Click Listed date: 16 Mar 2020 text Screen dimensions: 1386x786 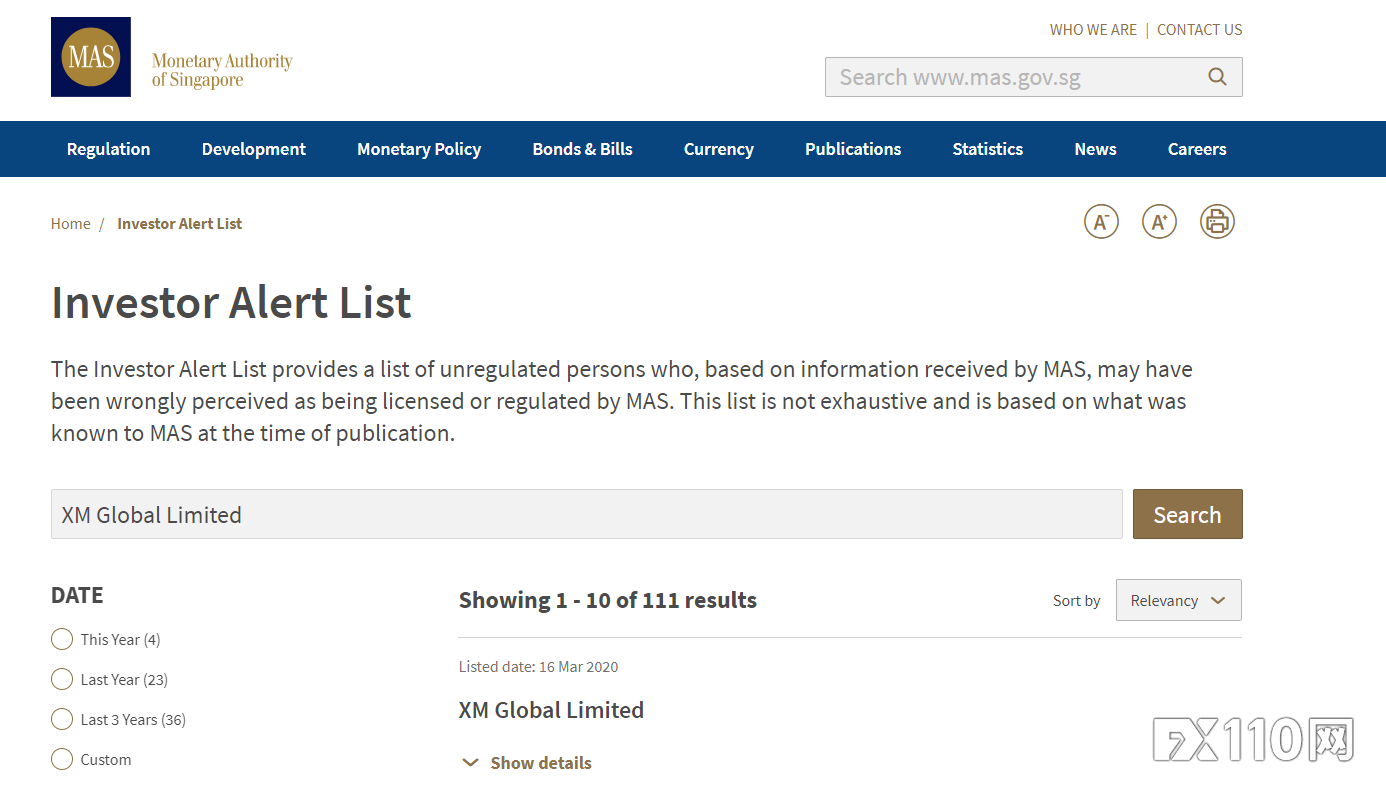538,667
